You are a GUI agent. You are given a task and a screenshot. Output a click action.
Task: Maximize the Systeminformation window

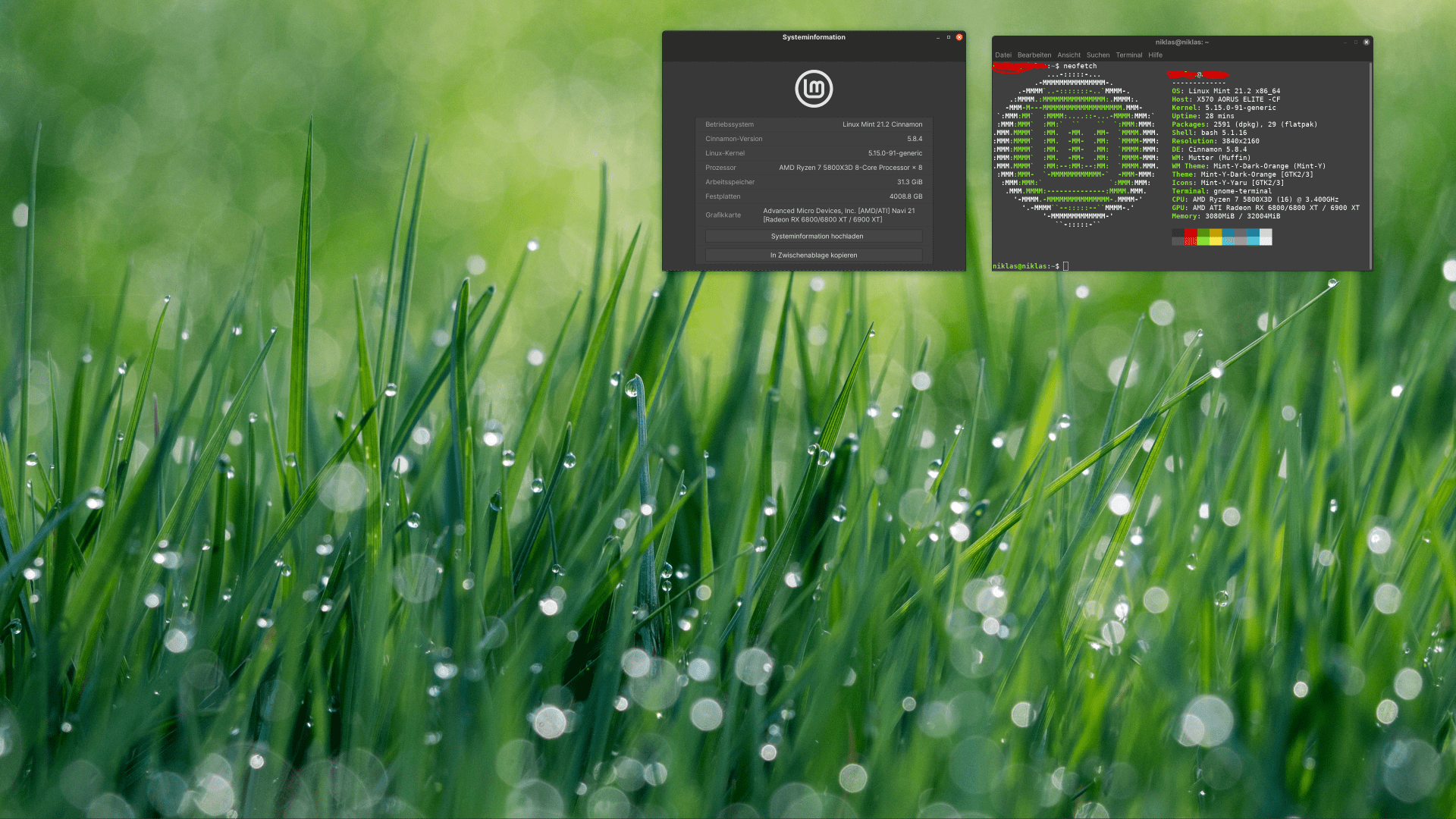[x=949, y=37]
